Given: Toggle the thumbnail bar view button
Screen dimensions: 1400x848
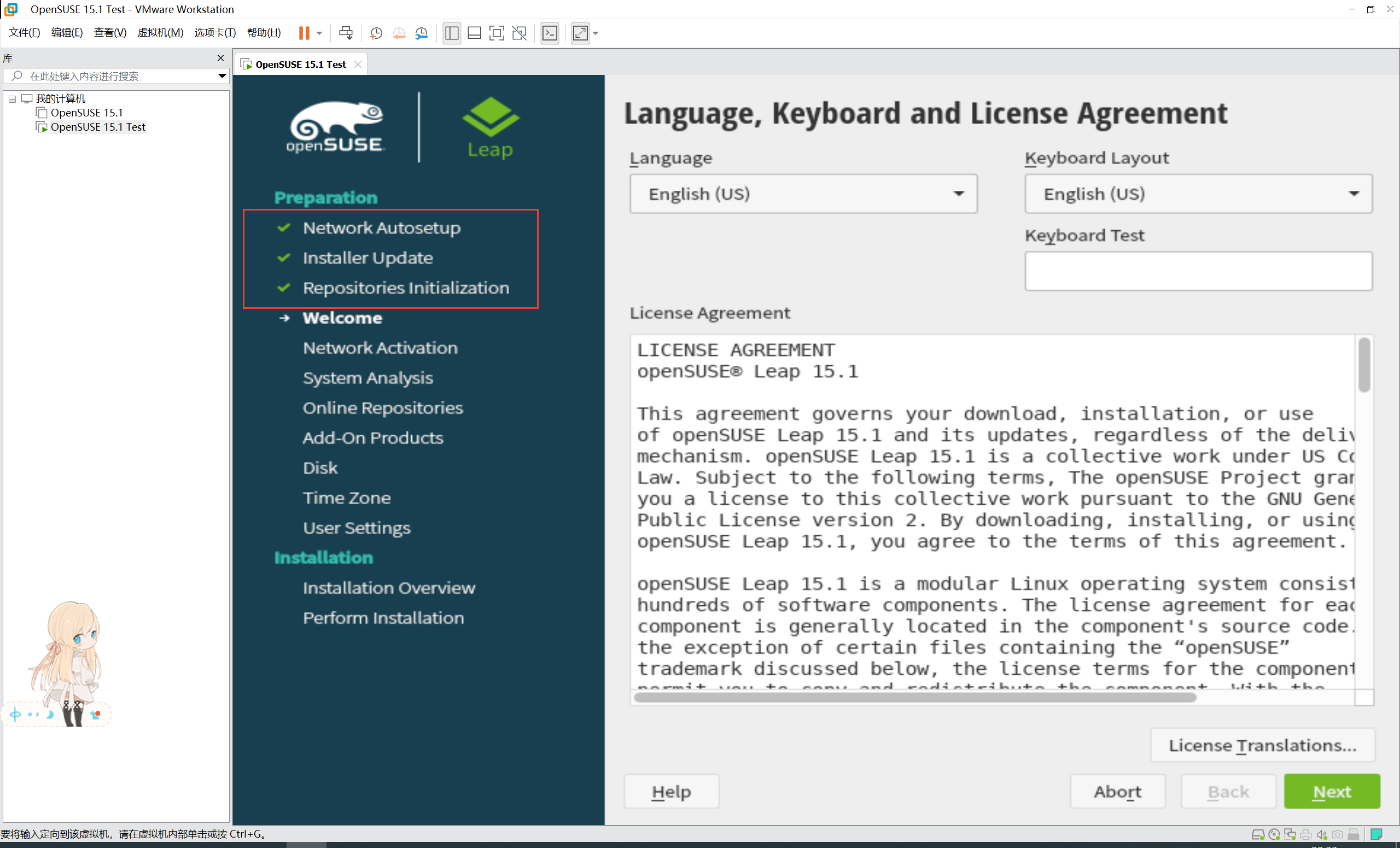Looking at the screenshot, I should 475,33.
